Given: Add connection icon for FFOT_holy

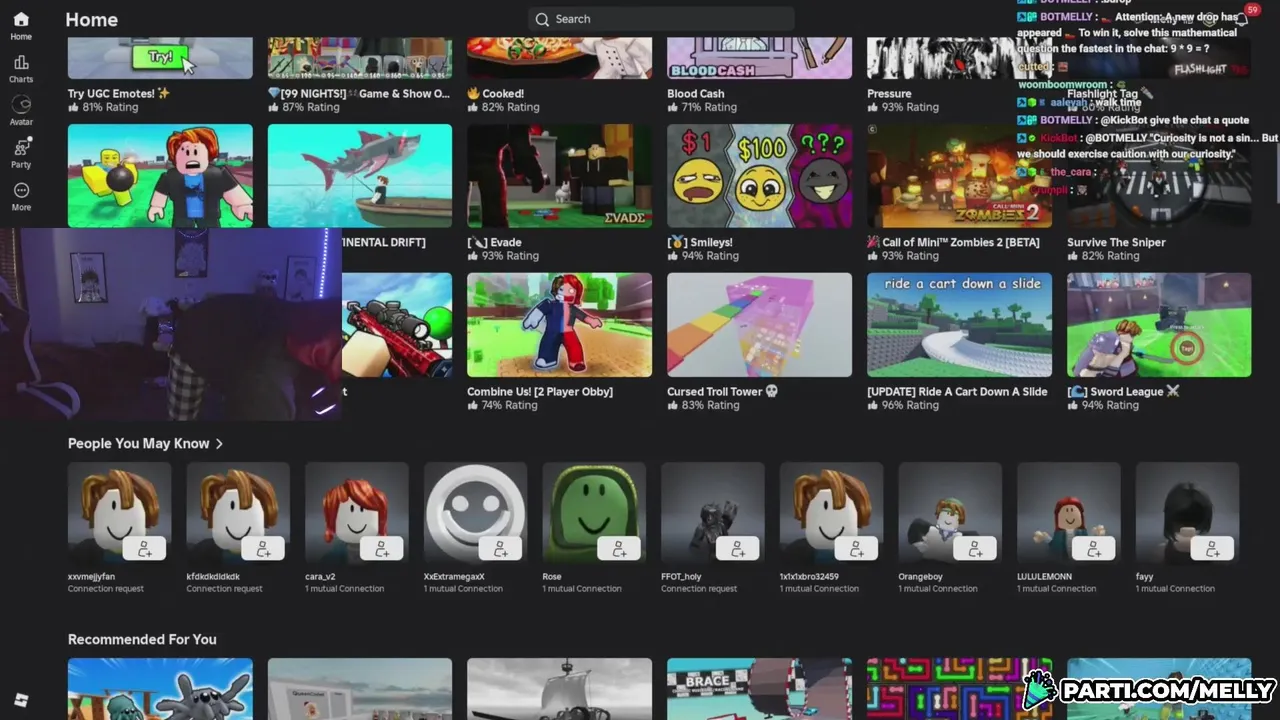Looking at the screenshot, I should point(738,549).
